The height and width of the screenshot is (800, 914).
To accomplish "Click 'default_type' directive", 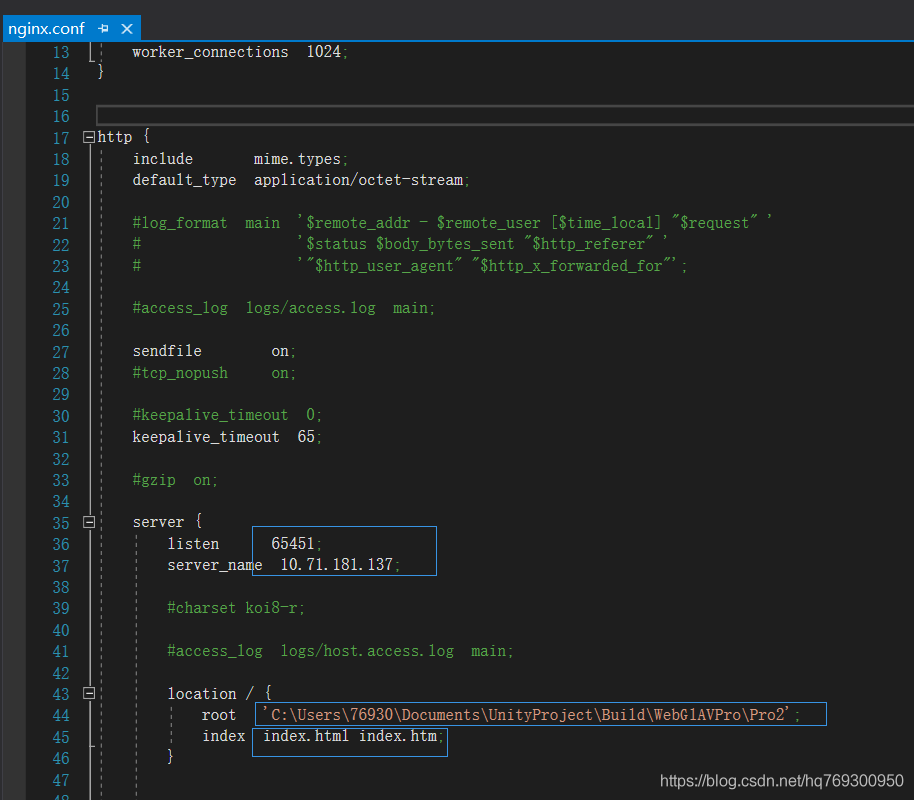I will [184, 181].
